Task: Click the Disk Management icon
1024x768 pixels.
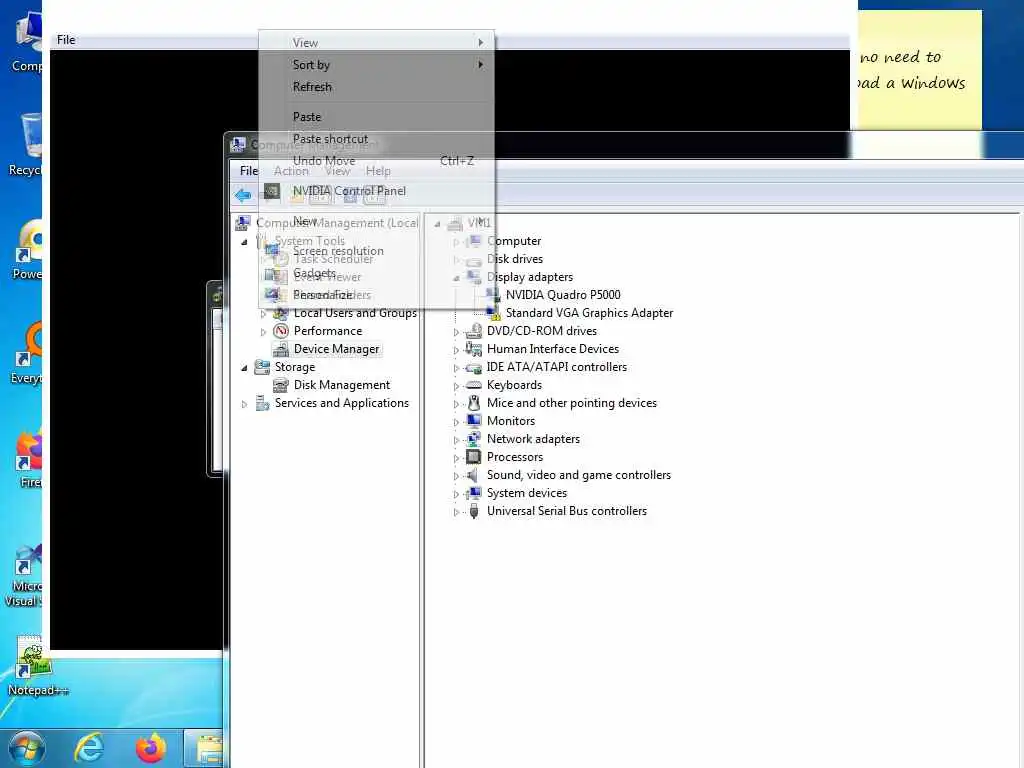Action: 281,385
